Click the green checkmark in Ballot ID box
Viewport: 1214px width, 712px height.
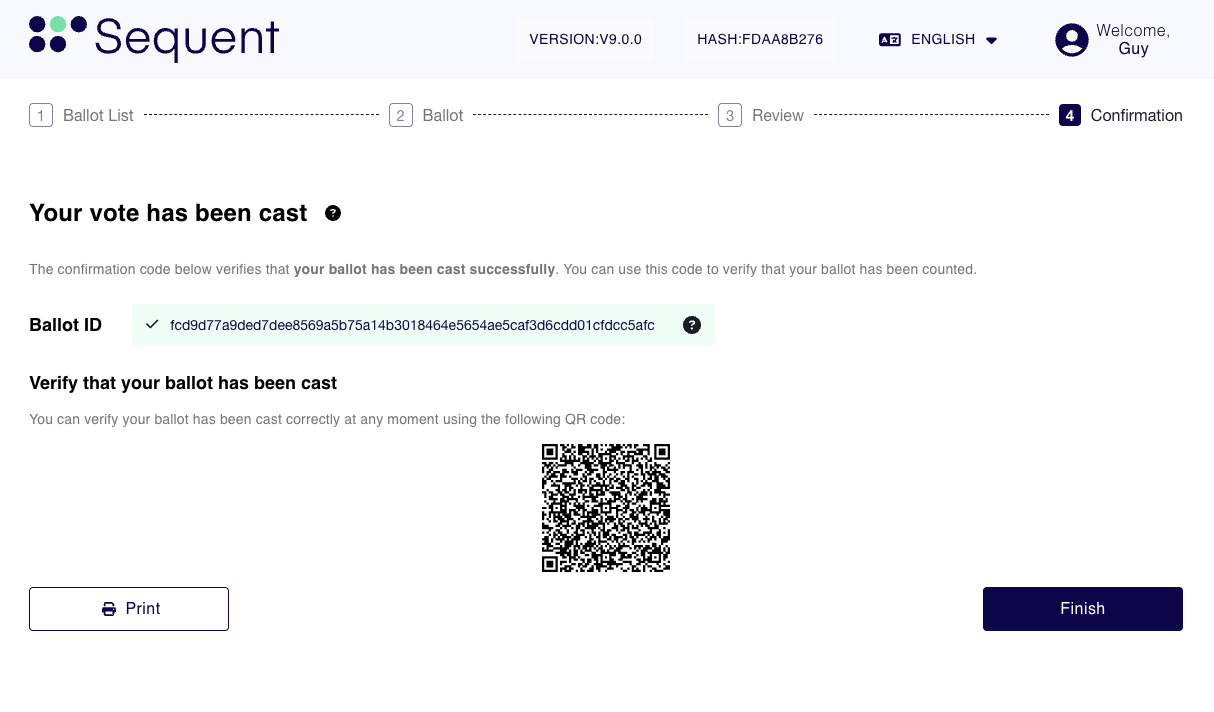[x=152, y=325]
